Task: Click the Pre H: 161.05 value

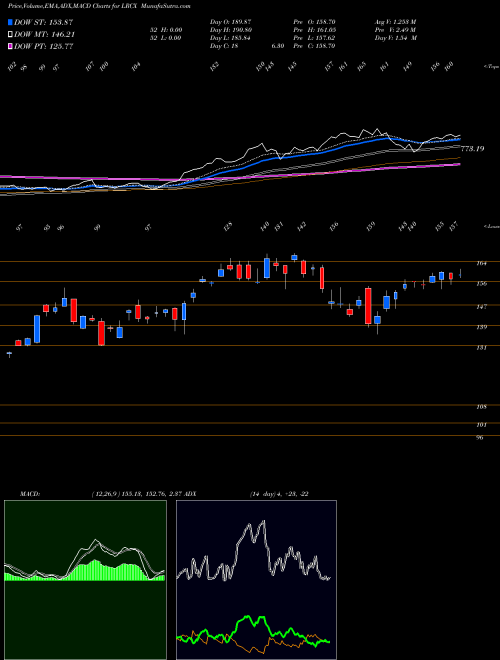Action: click(x=316, y=30)
